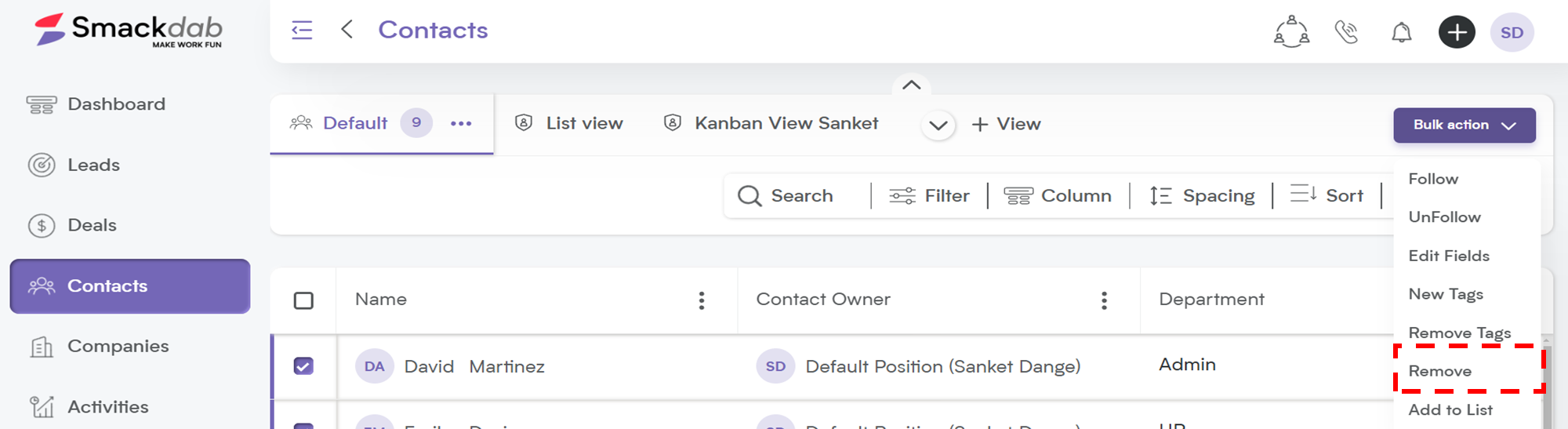Uncheck David Martinez row checkbox

(x=303, y=366)
